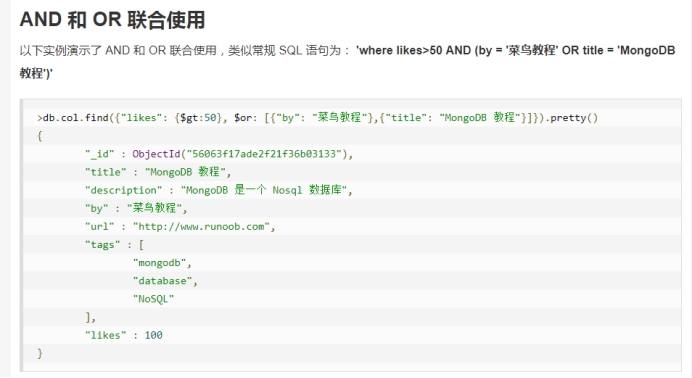Click the "mongodb" tag entry
The image size is (692, 378).
[x=159, y=263]
